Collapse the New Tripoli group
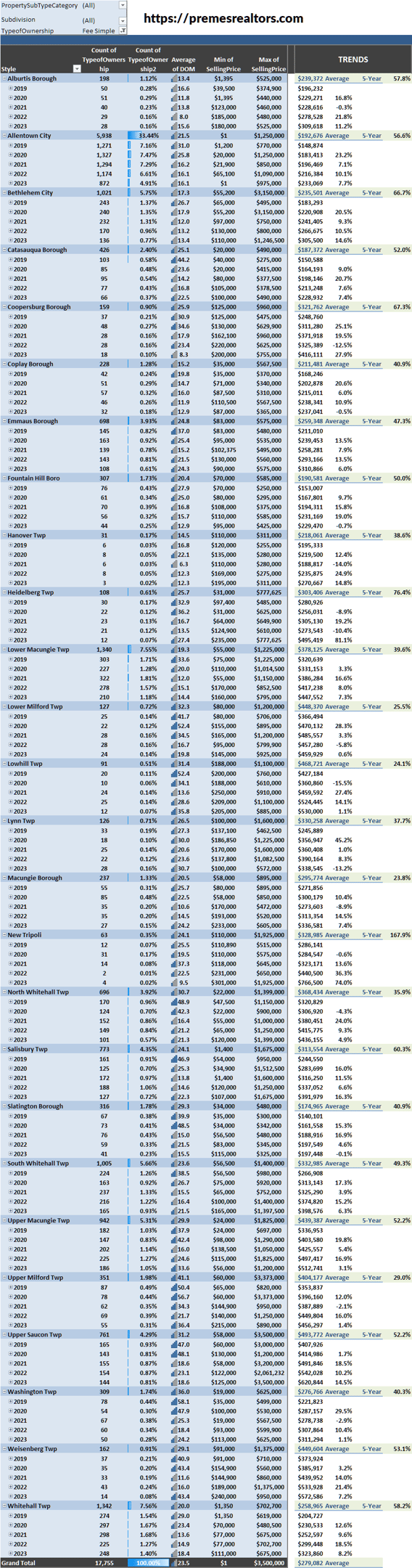The image size is (412, 1568). tap(4, 935)
